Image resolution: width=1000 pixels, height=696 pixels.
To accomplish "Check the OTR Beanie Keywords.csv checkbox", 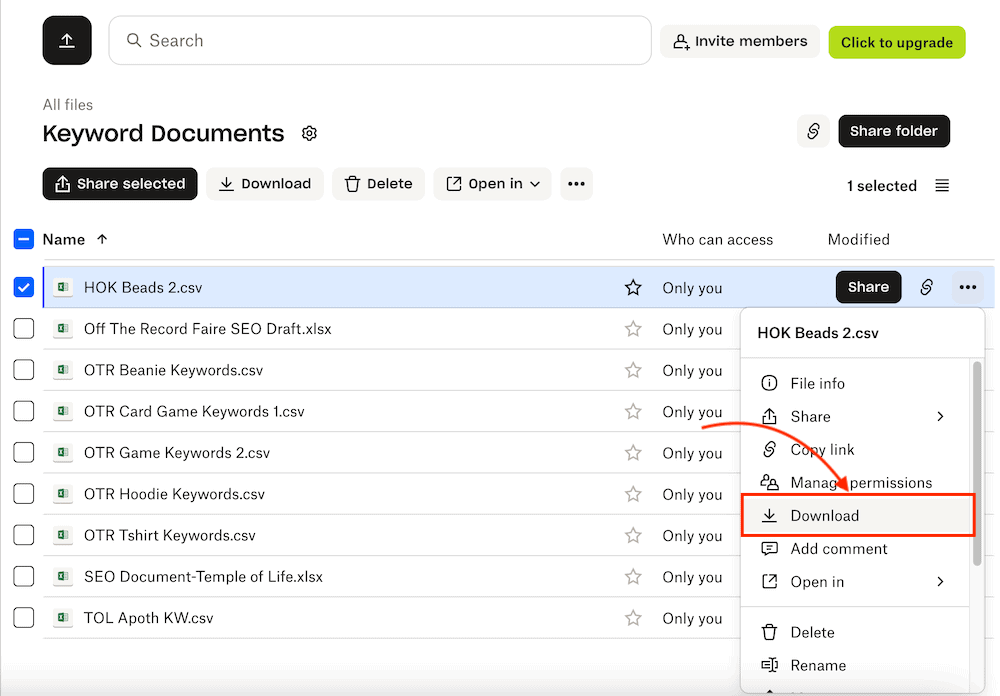I will click(24, 370).
